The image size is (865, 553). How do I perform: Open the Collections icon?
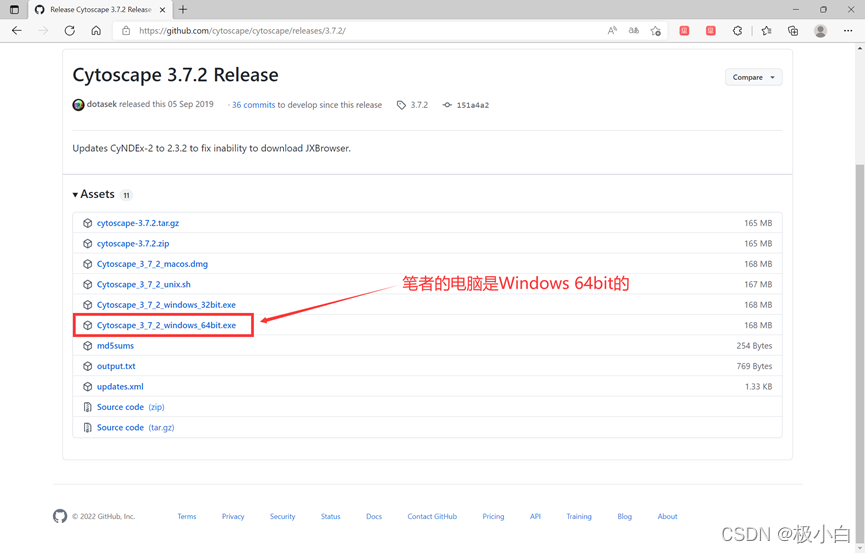(793, 31)
